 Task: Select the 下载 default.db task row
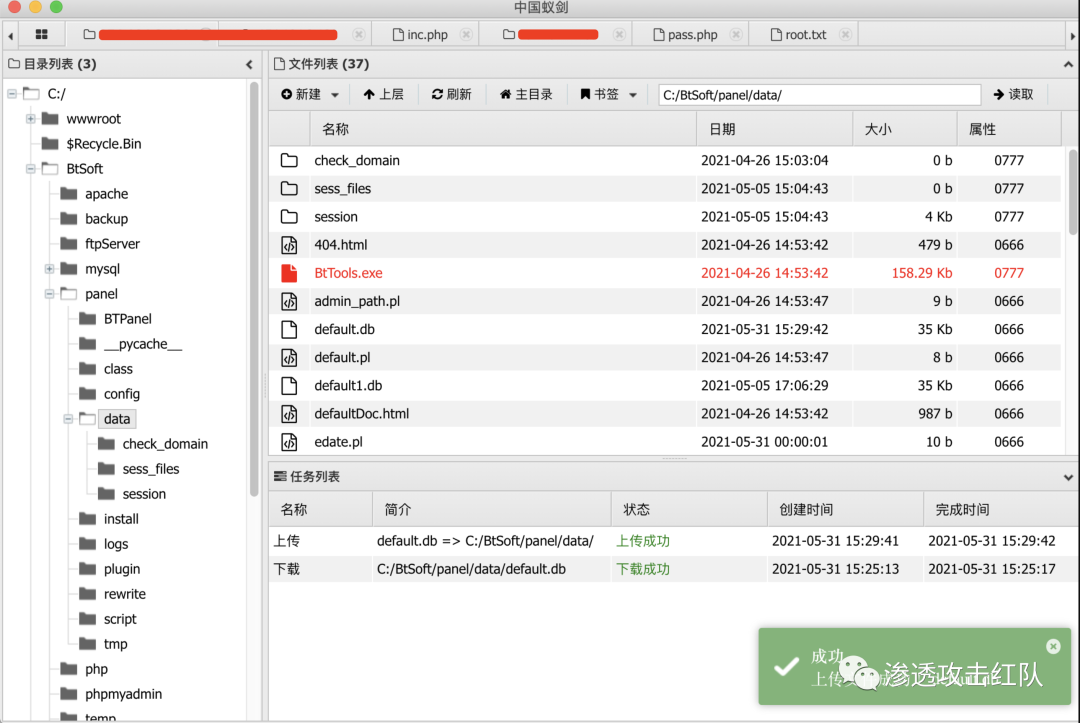point(674,569)
